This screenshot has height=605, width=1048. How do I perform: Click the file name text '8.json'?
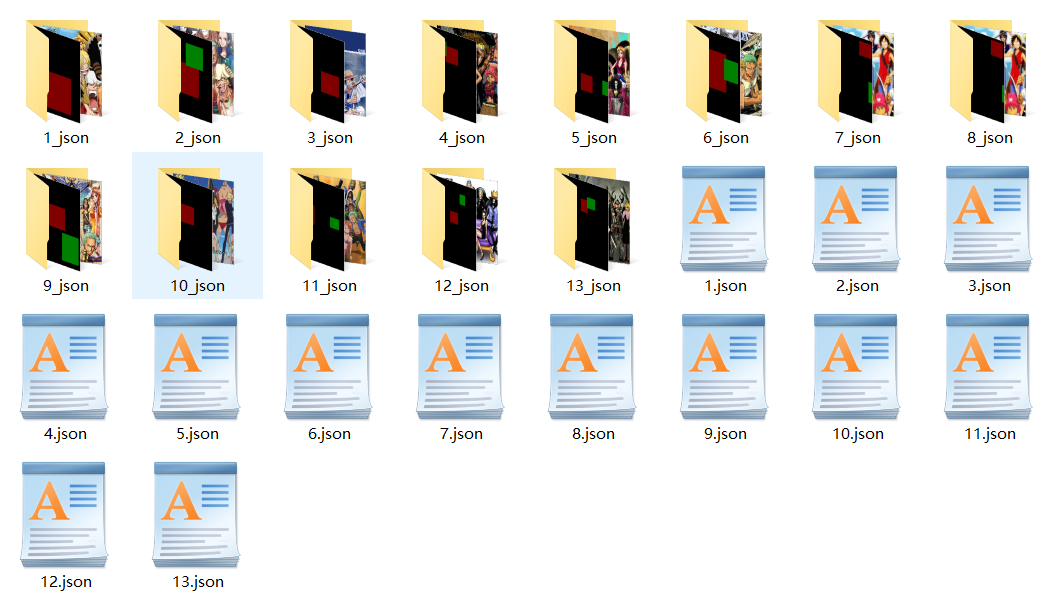tap(594, 434)
